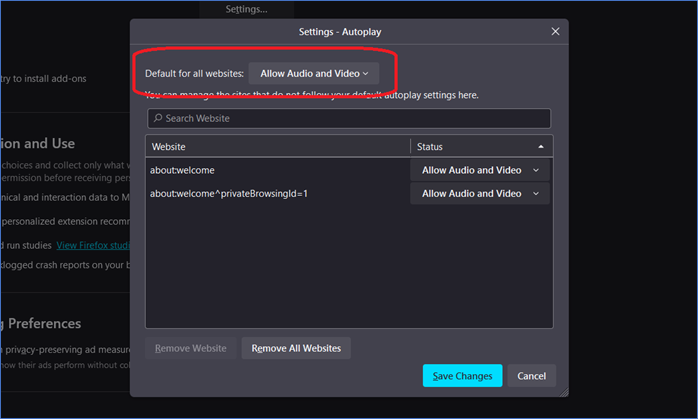Click the Remove Website button

click(x=189, y=349)
